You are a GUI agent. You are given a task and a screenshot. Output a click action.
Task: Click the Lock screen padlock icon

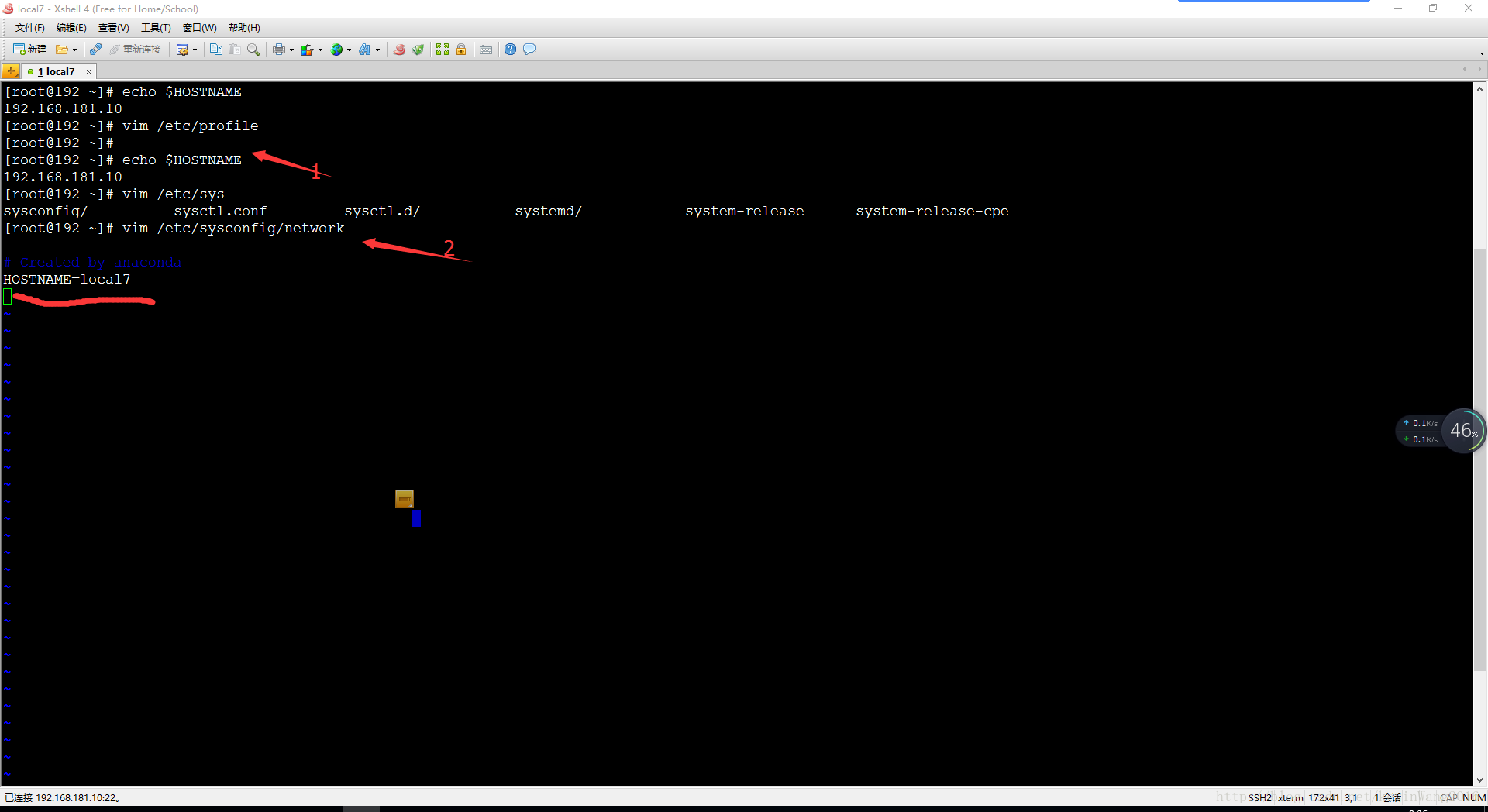tap(461, 50)
